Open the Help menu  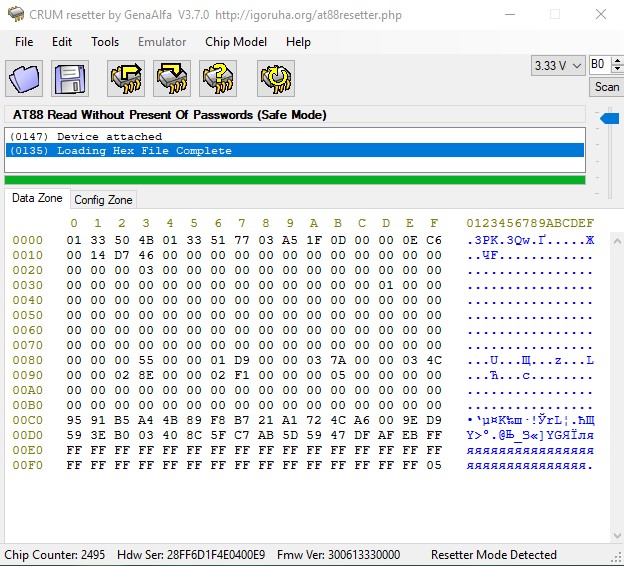tap(298, 42)
